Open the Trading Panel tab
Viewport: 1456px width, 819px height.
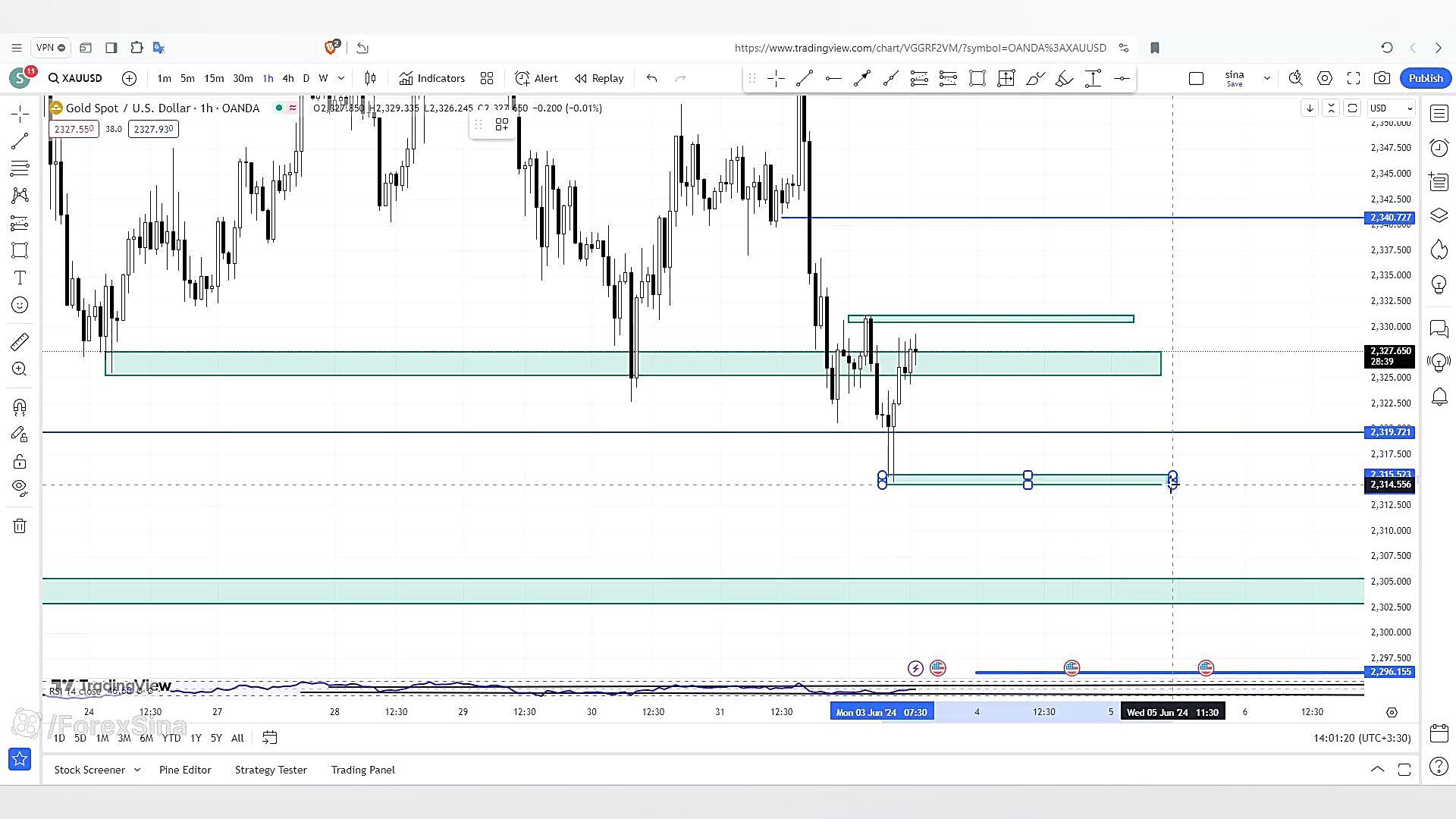pos(362,770)
